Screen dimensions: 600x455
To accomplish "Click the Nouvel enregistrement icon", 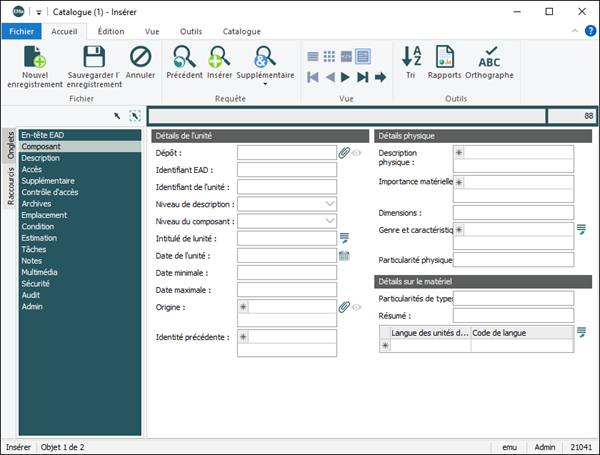I will point(34,57).
